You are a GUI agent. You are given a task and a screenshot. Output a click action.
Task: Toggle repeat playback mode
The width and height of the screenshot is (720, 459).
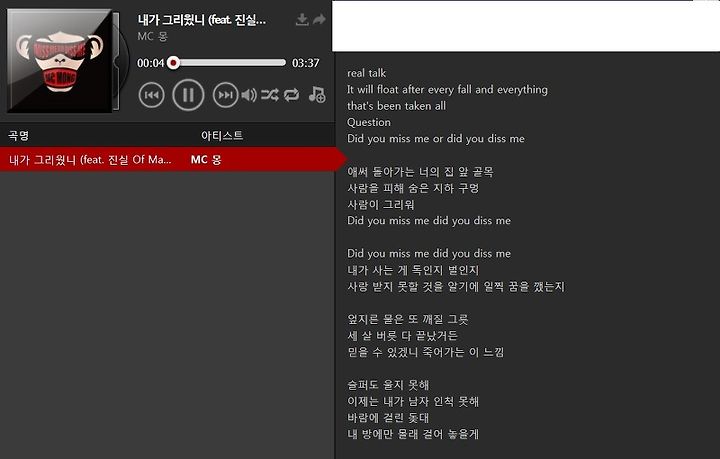[292, 95]
